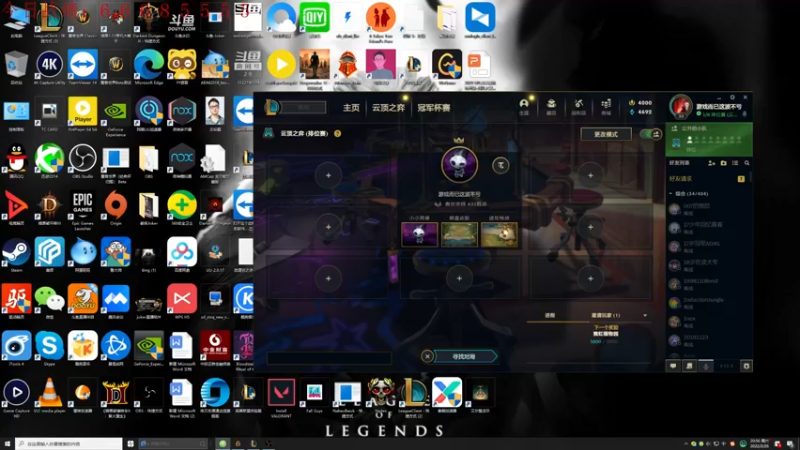Click the yellow question mark help icon
Image resolution: width=800 pixels, height=450 pixels.
337,133
